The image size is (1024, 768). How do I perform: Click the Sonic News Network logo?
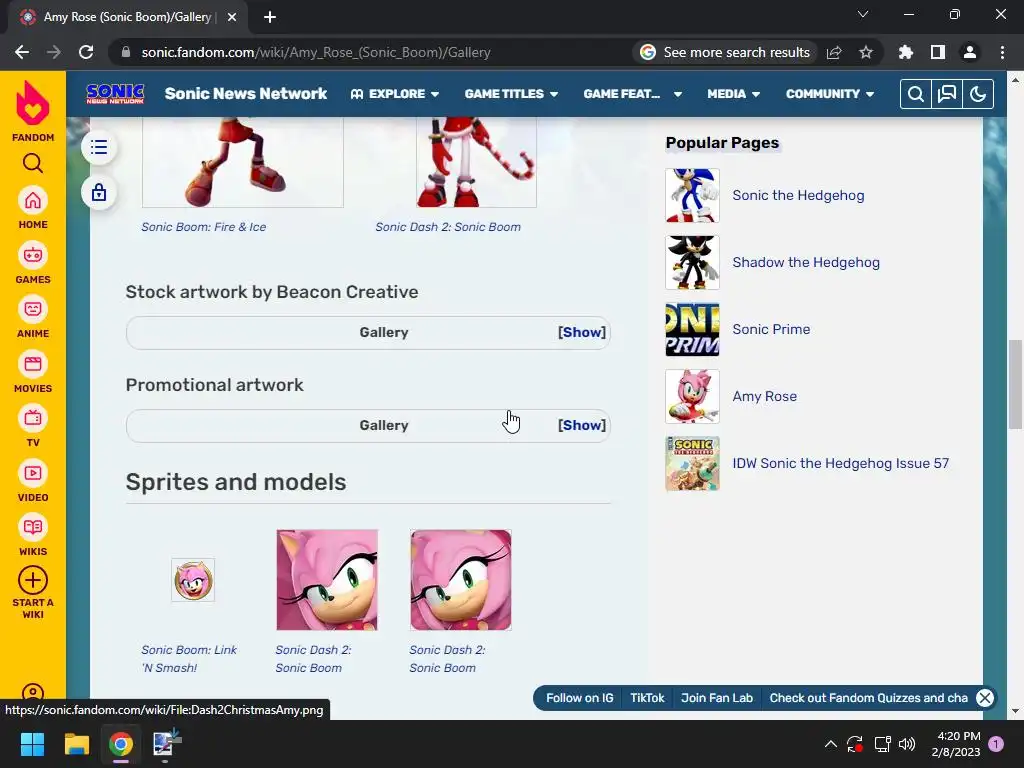point(115,94)
